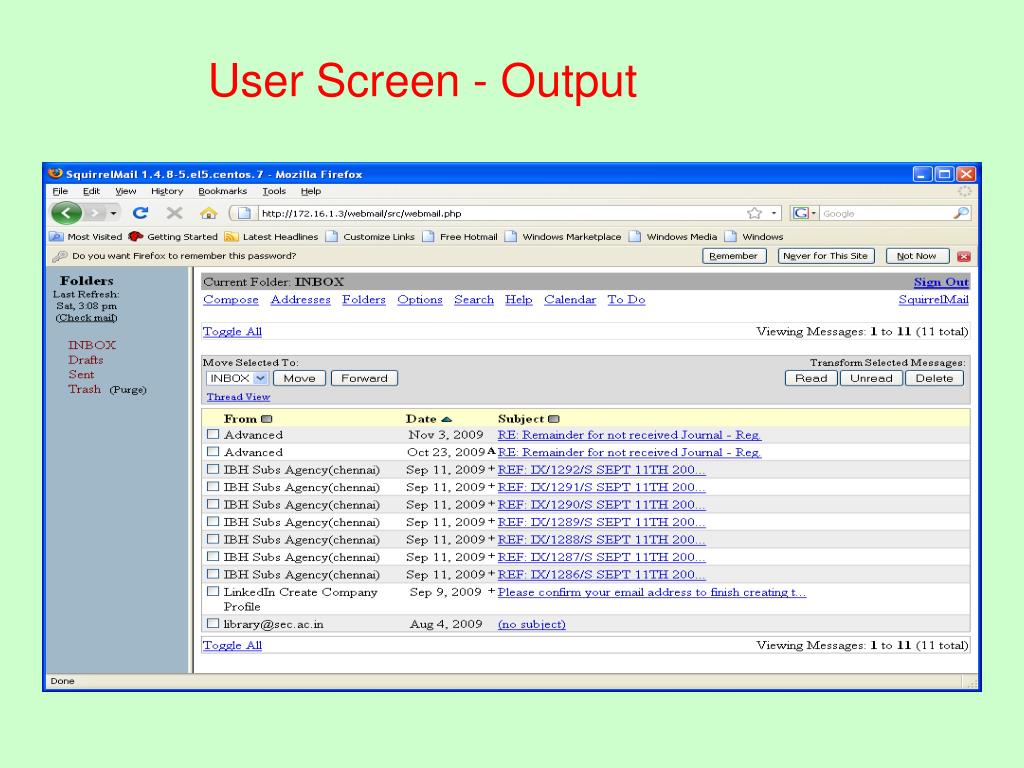Tick checkbox for Advanced Nov 3, 2009 message

coord(213,434)
